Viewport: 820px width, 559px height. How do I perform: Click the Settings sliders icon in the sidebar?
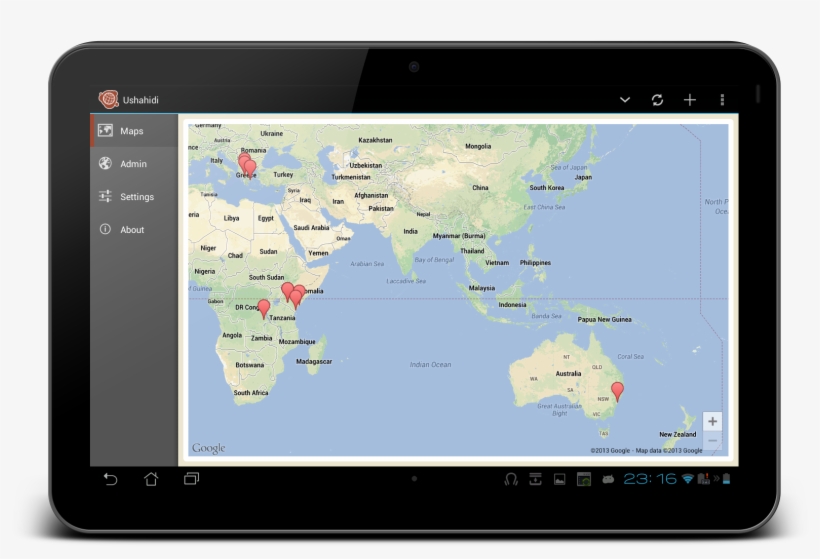click(x=105, y=196)
